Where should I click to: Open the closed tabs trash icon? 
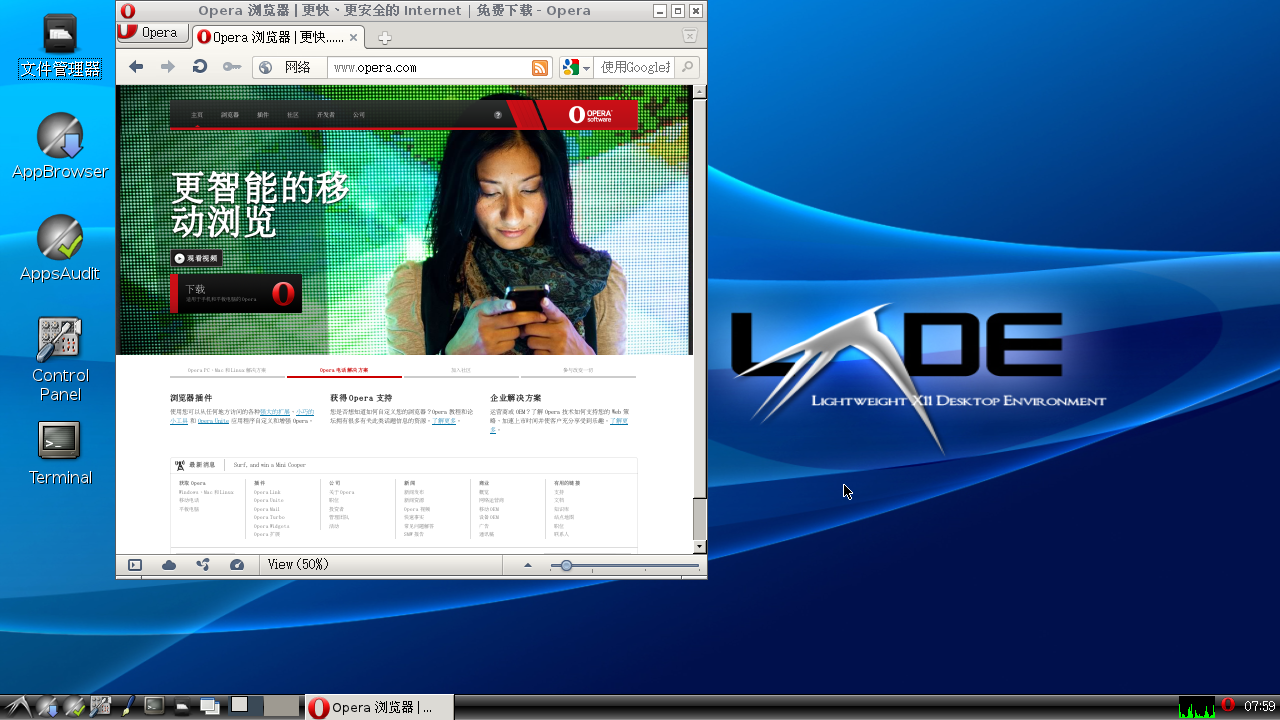coord(690,36)
